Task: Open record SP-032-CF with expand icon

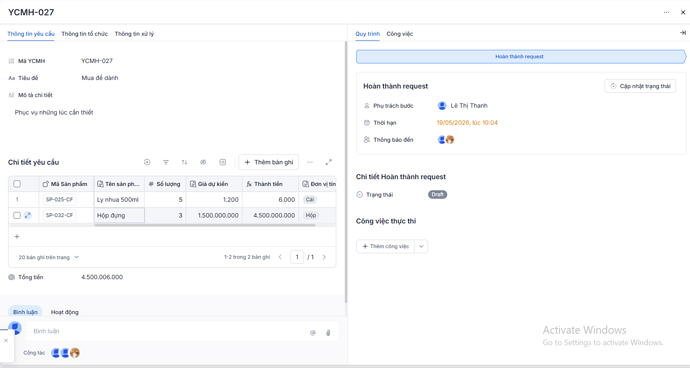Action: click(x=28, y=215)
